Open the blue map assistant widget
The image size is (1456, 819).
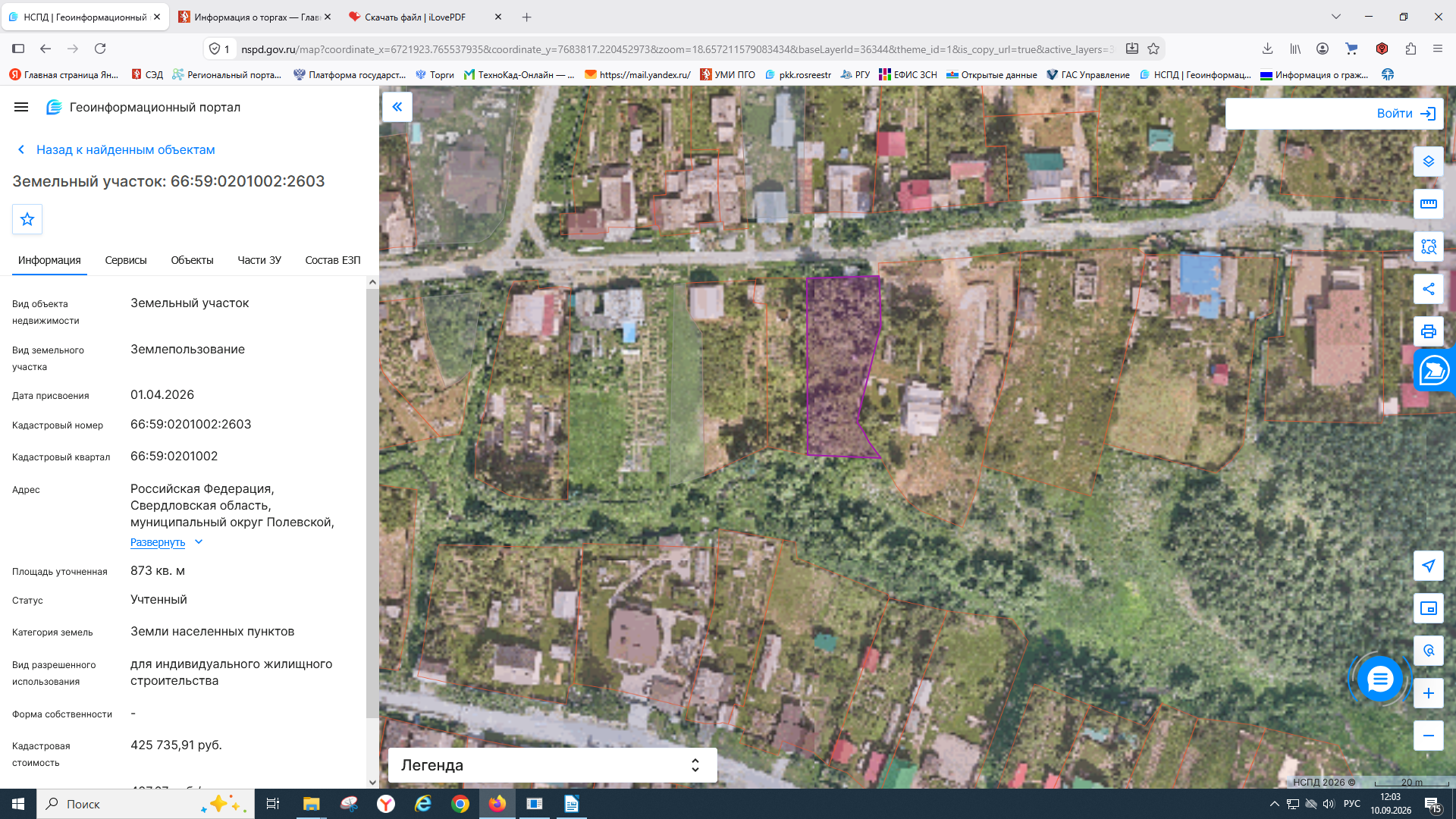(1434, 371)
